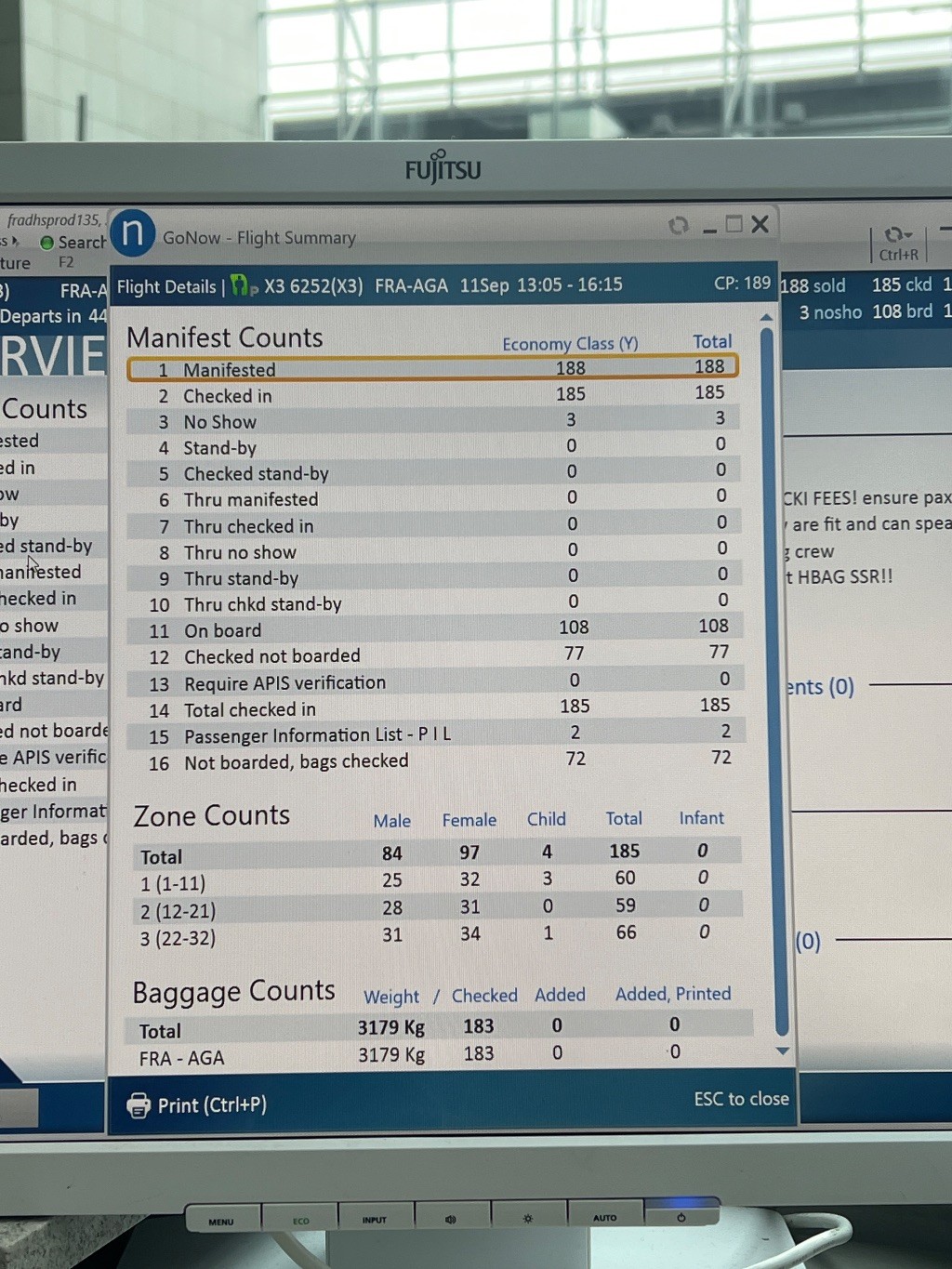The height and width of the screenshot is (1269, 952).
Task: Click the scrollbar up arrow in Flight Summary
Action: [x=767, y=318]
